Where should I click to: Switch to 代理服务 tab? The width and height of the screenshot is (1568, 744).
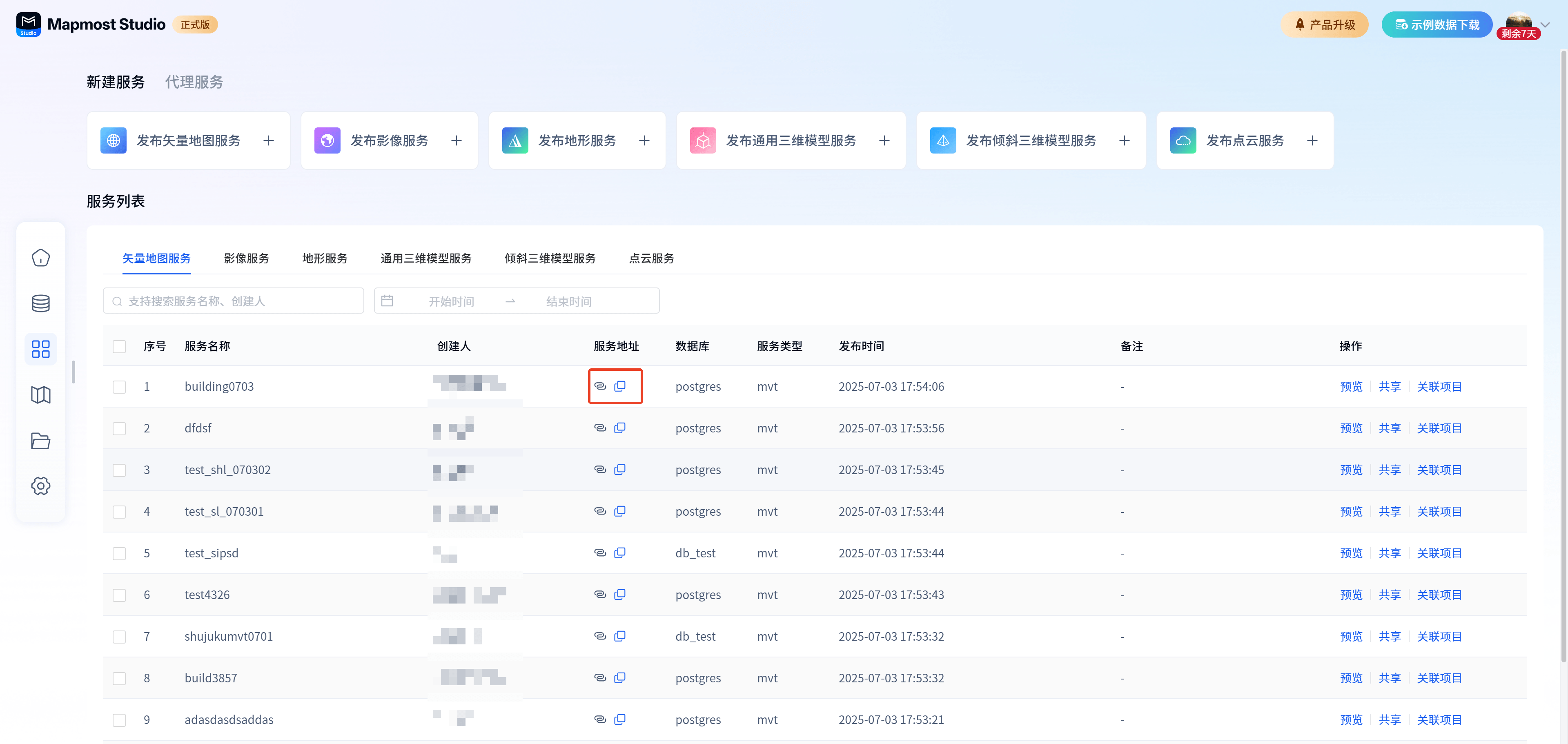pyautogui.click(x=194, y=82)
